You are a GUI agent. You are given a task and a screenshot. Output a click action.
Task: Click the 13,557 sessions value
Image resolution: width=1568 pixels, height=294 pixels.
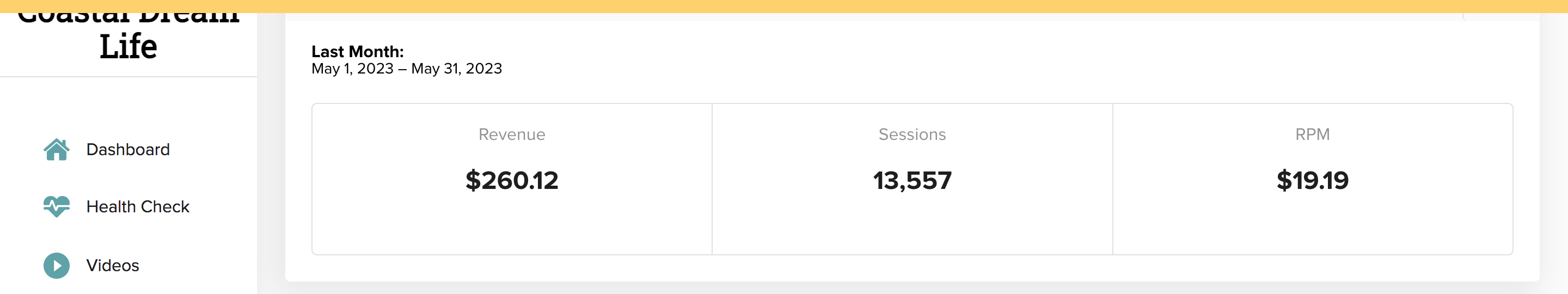tap(912, 180)
